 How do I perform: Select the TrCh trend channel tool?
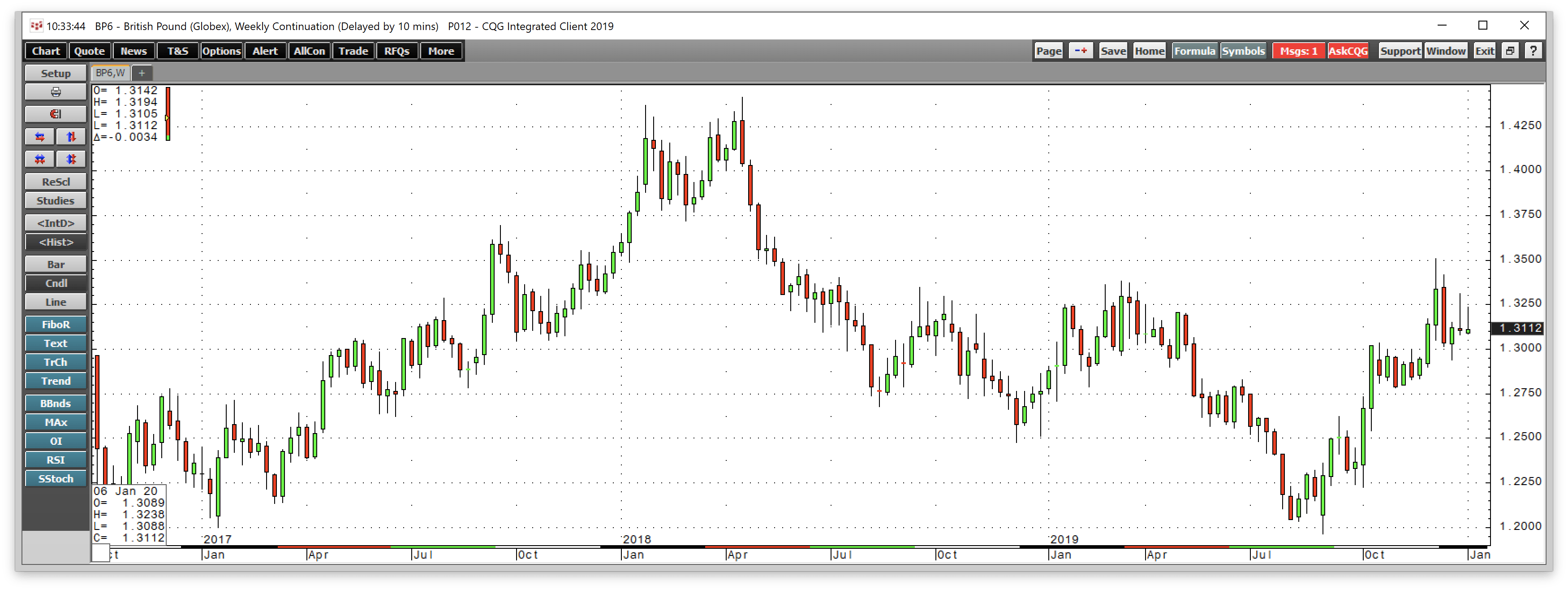point(56,362)
